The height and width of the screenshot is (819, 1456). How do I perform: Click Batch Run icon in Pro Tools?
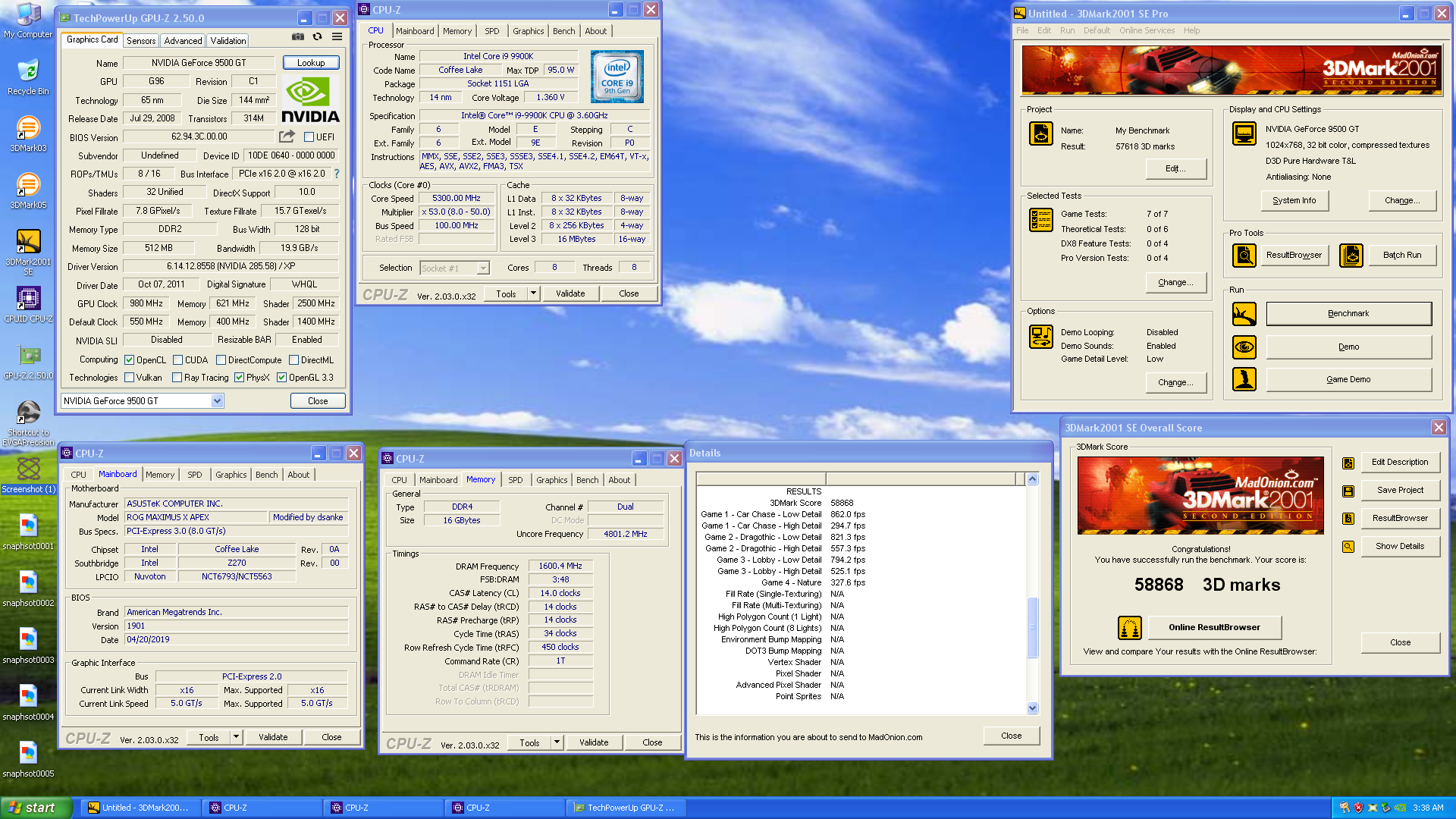tap(1351, 256)
